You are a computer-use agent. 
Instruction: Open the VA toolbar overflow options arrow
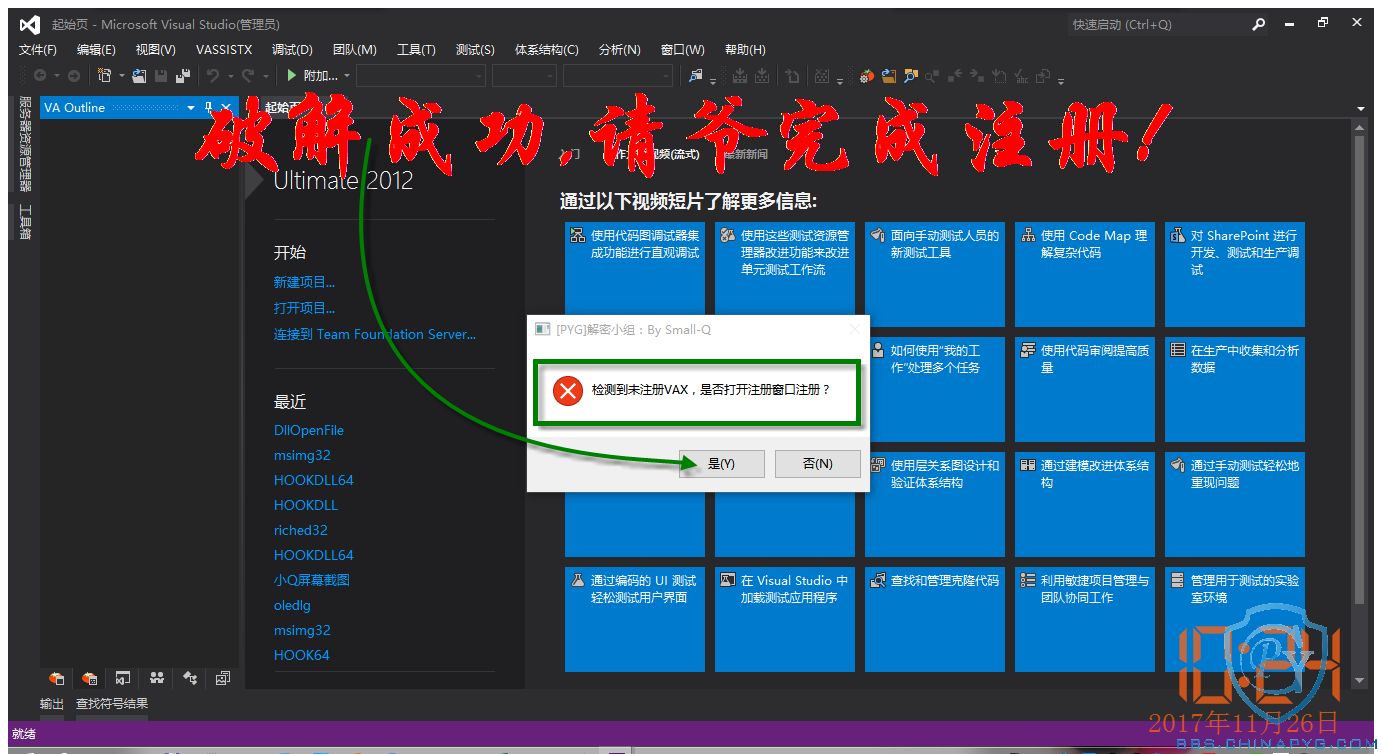(1061, 80)
